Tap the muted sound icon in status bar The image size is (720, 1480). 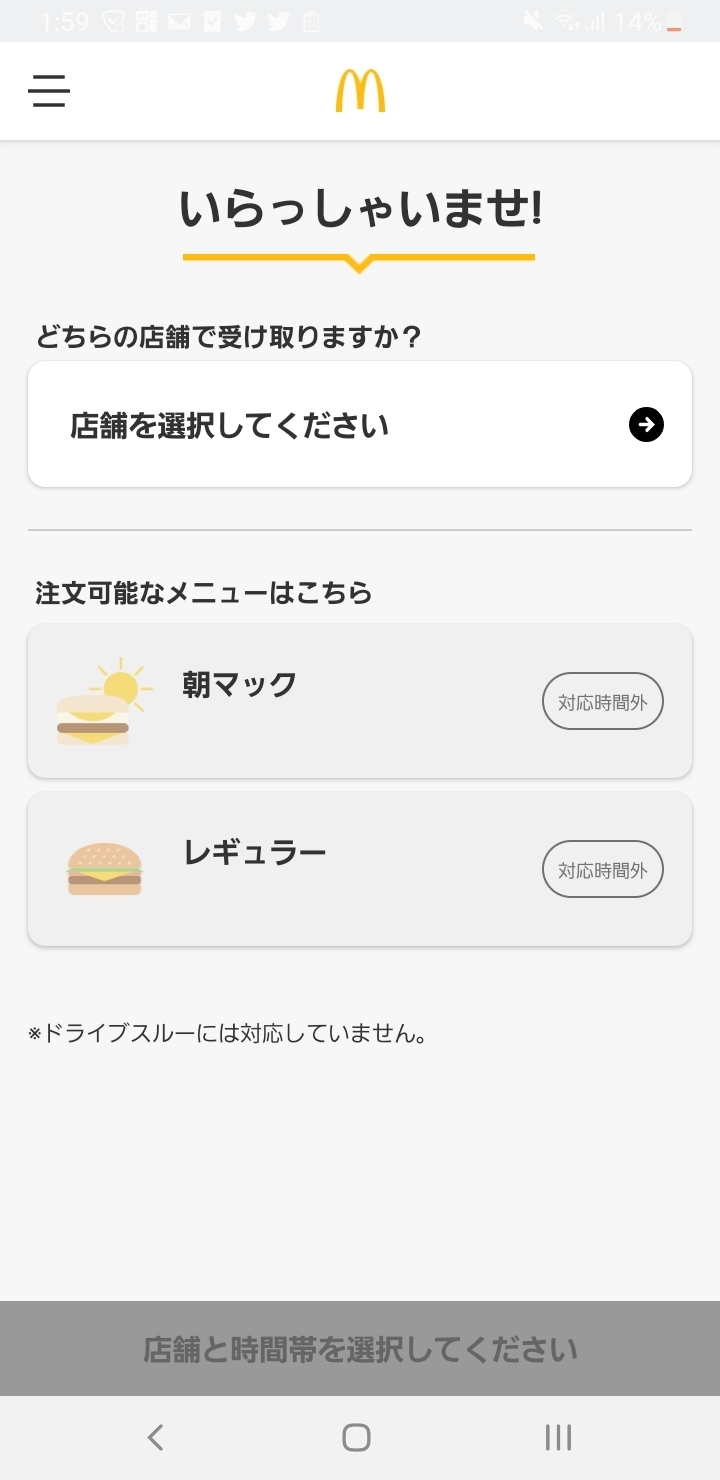[533, 21]
